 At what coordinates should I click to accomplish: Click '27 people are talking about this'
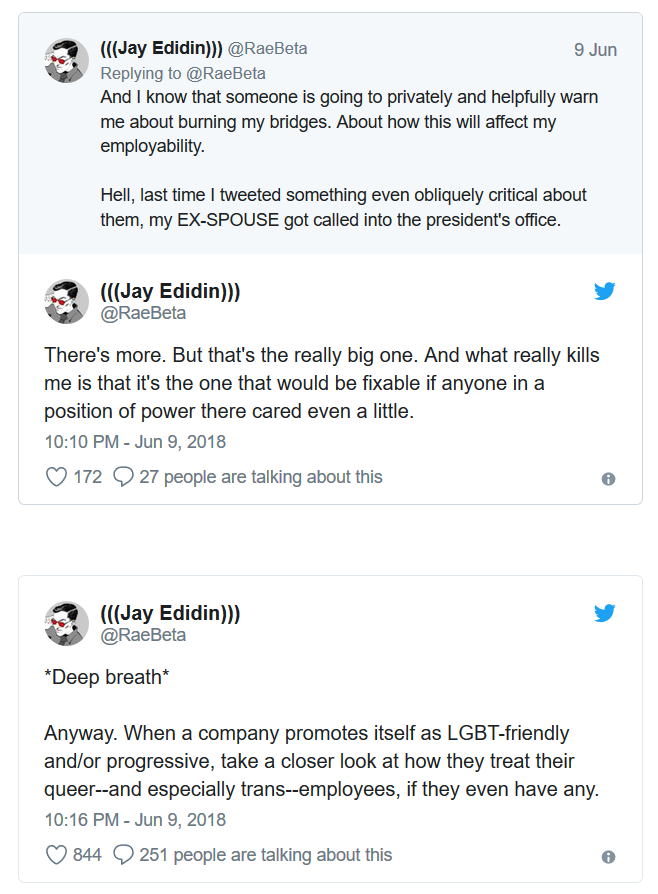pos(260,477)
